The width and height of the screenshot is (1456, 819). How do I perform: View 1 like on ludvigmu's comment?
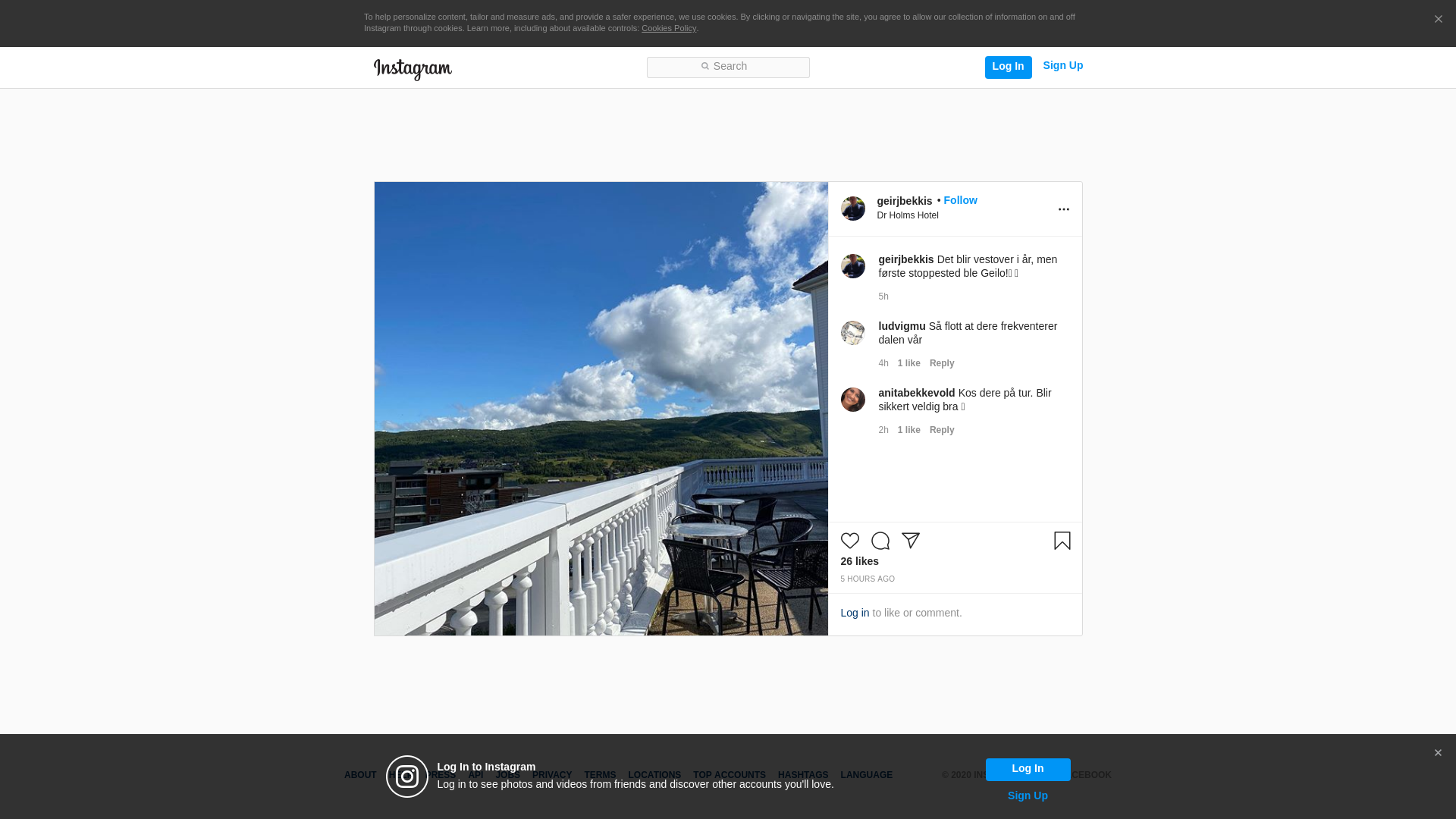tap(908, 363)
